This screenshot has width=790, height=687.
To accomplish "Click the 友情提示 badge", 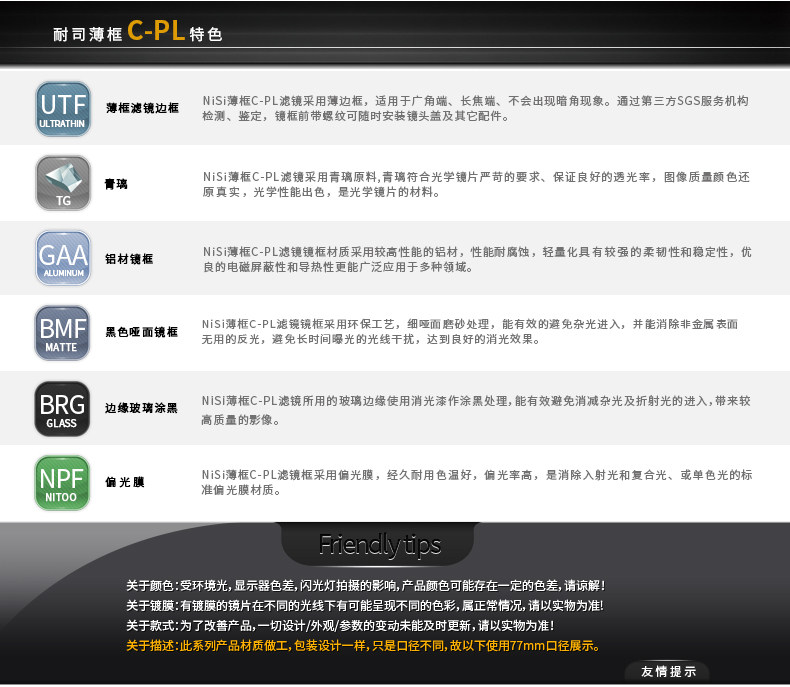I will click(x=668, y=671).
